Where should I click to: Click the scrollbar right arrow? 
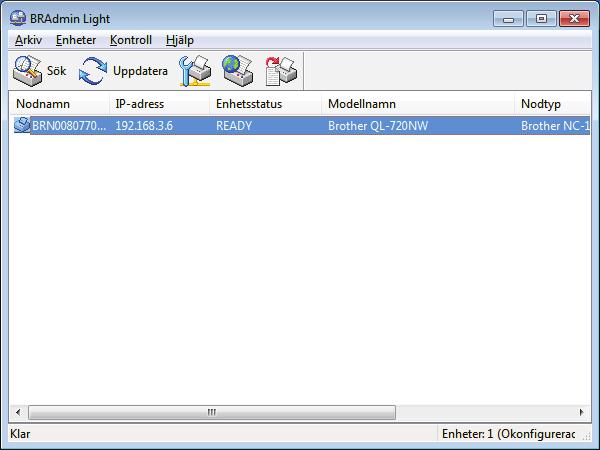(x=582, y=412)
